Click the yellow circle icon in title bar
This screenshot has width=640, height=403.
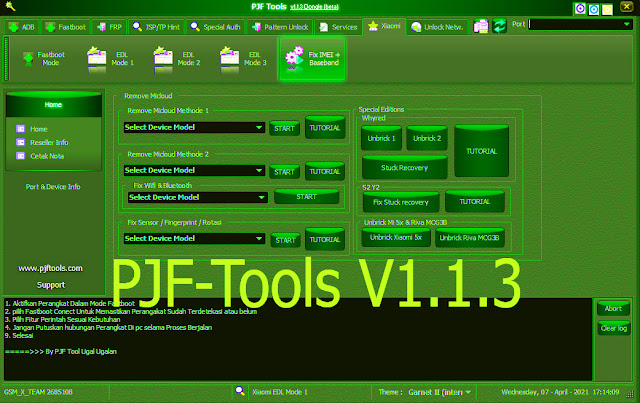[607, 9]
